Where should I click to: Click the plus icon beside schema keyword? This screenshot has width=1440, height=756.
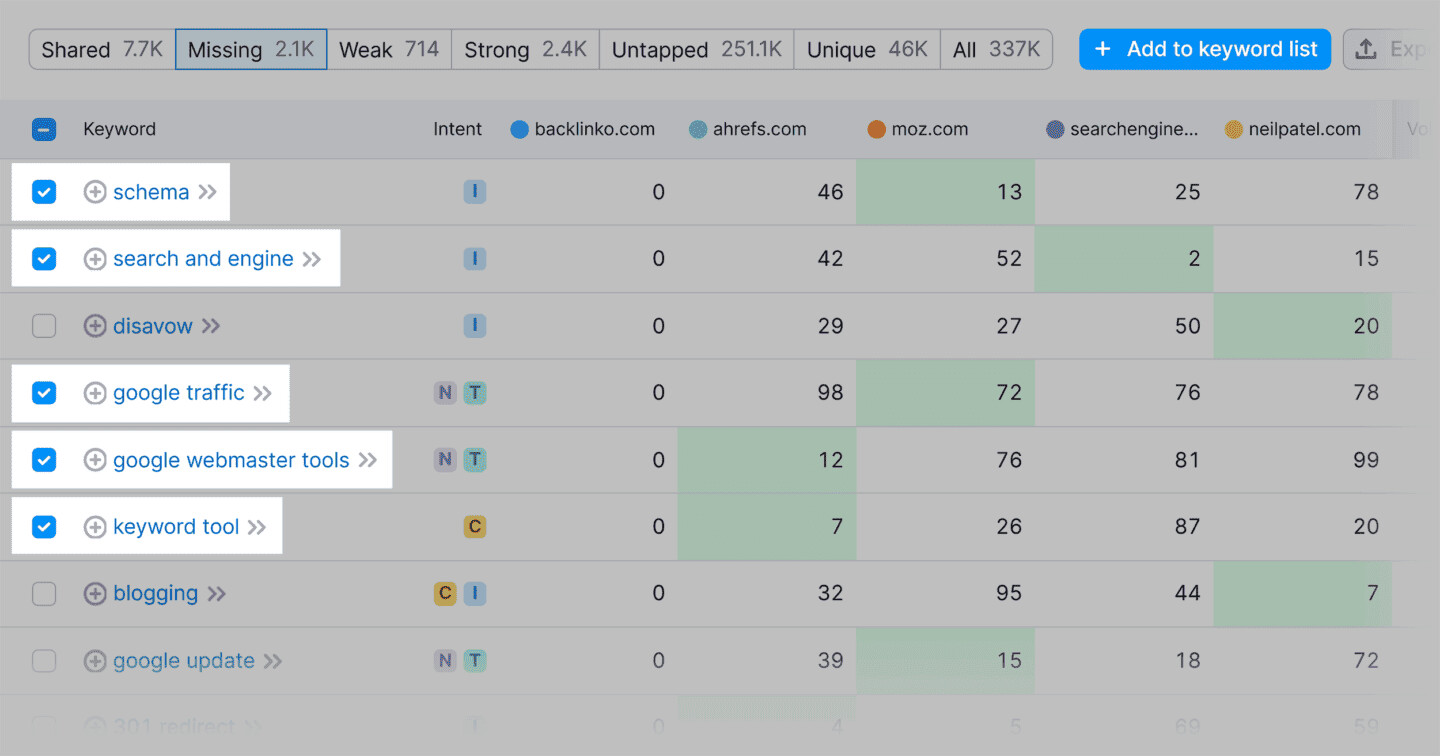click(x=95, y=192)
